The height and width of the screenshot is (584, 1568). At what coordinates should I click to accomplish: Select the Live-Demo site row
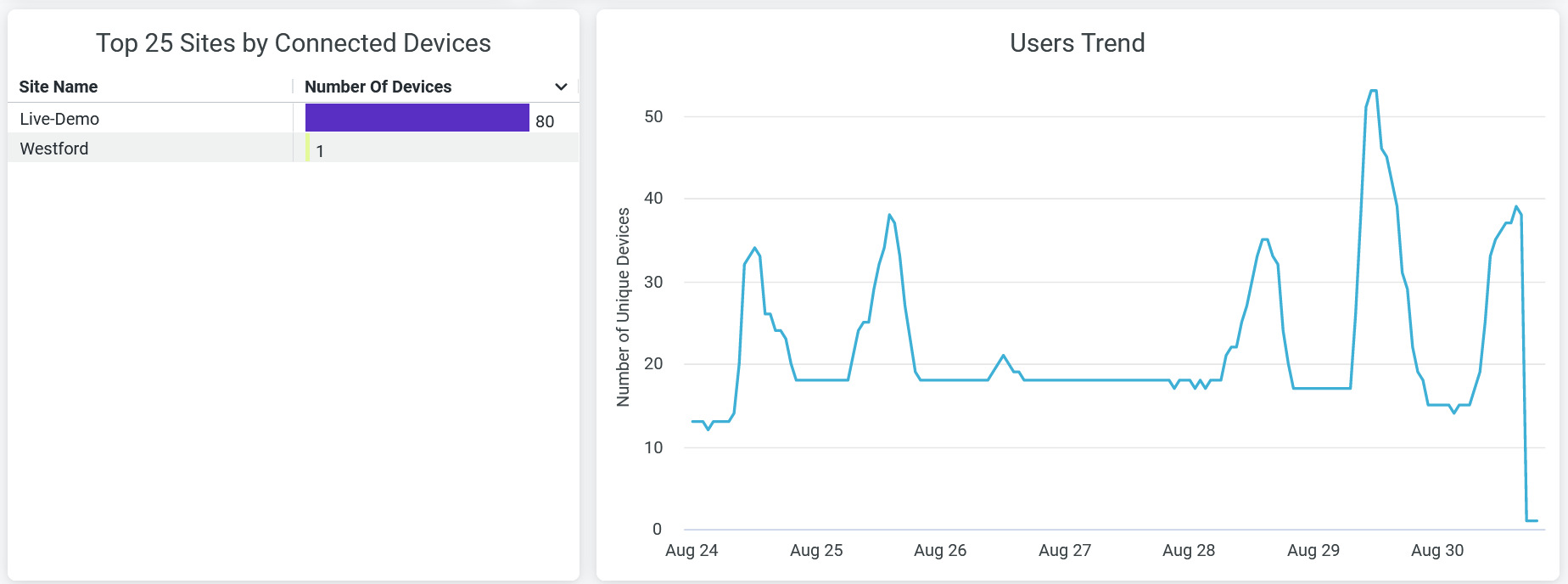pyautogui.click(x=59, y=119)
